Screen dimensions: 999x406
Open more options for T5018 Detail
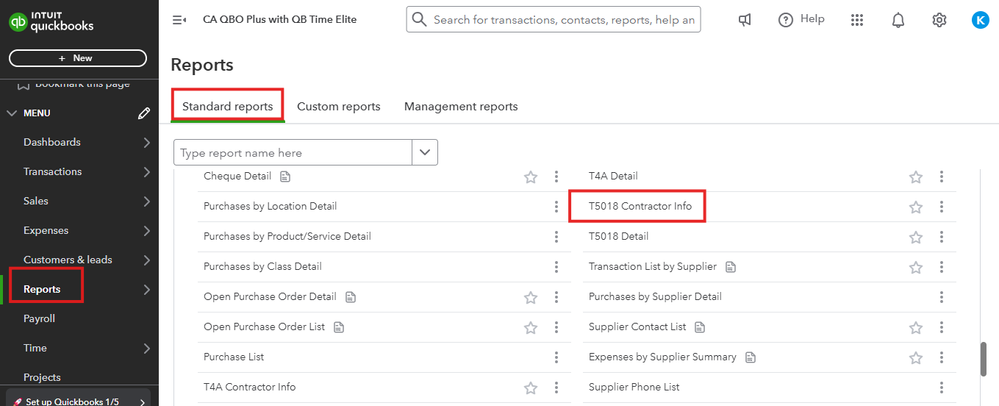tap(941, 237)
